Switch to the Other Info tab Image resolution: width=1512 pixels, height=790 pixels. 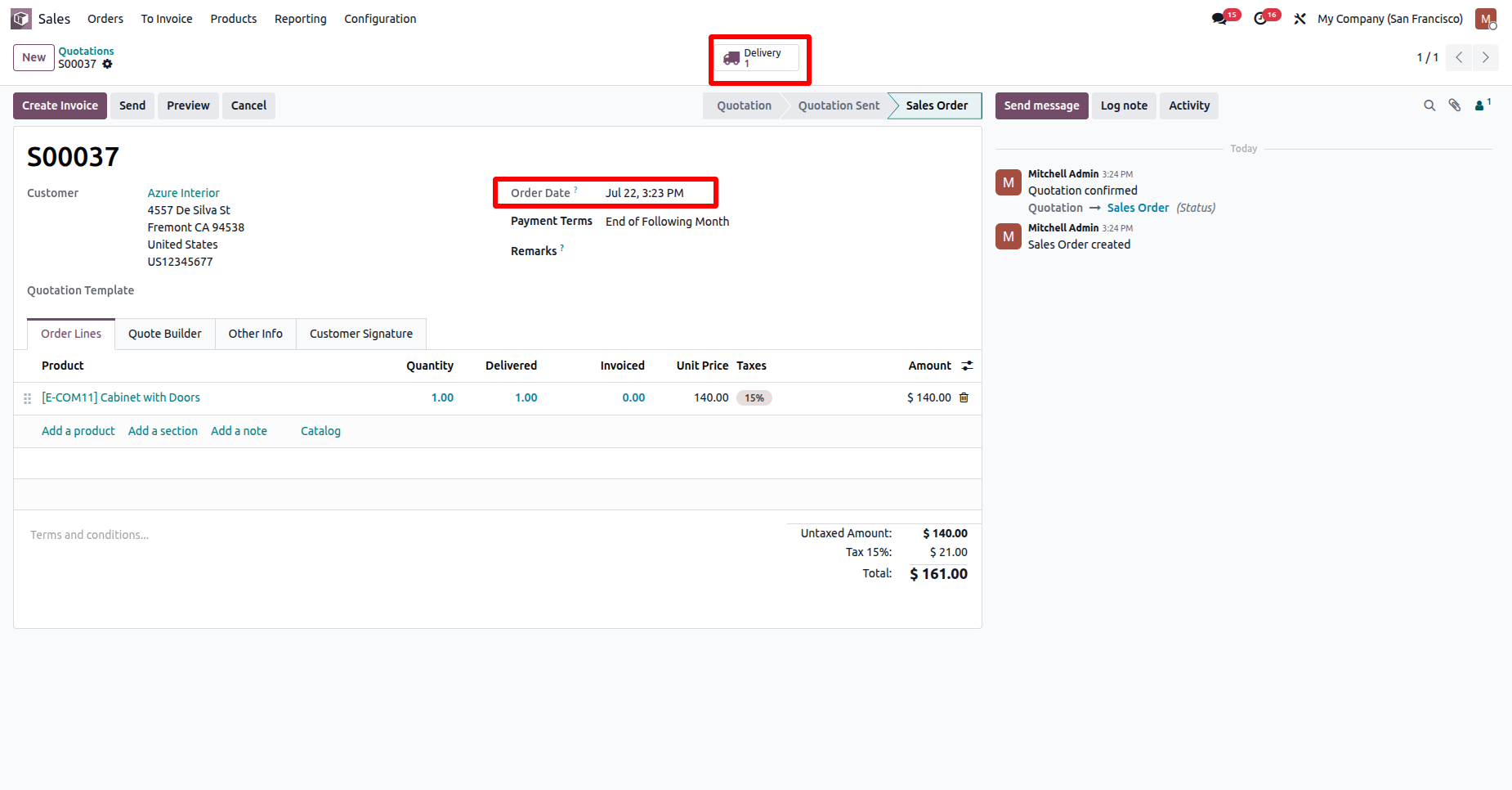click(255, 334)
